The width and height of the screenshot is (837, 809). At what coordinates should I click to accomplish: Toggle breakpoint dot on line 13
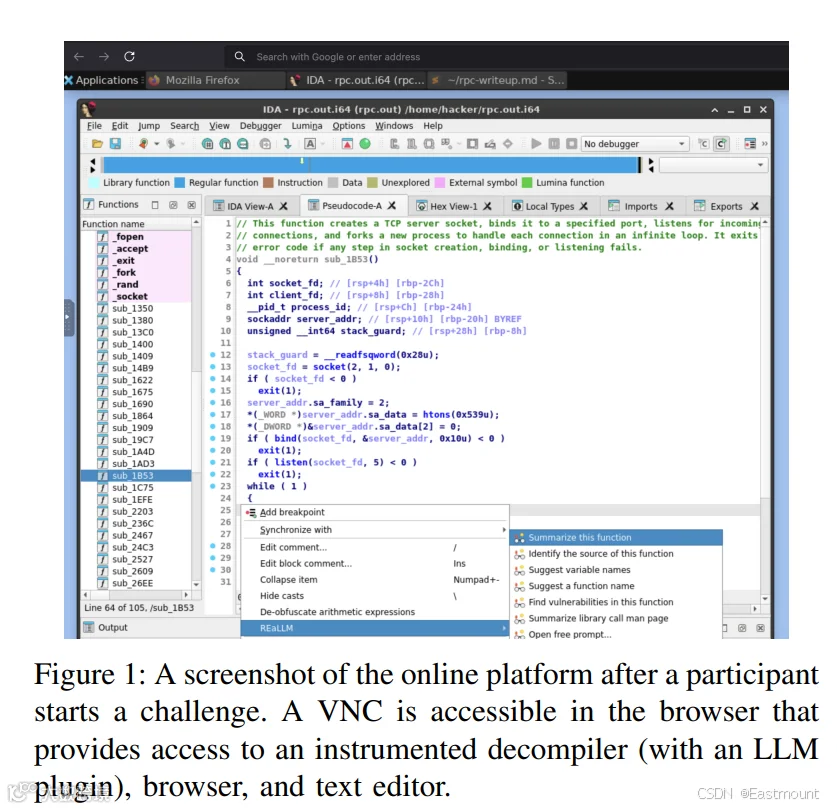click(x=212, y=367)
